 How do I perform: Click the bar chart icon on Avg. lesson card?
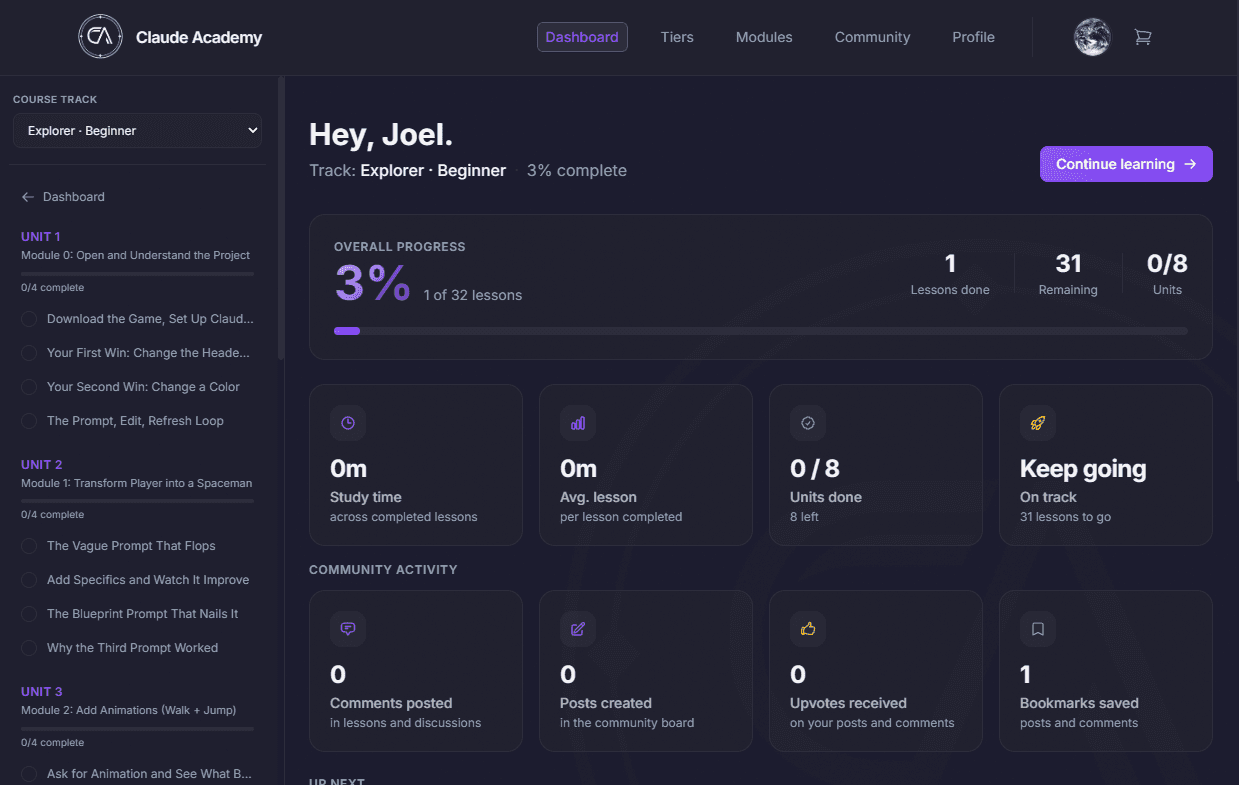point(578,423)
